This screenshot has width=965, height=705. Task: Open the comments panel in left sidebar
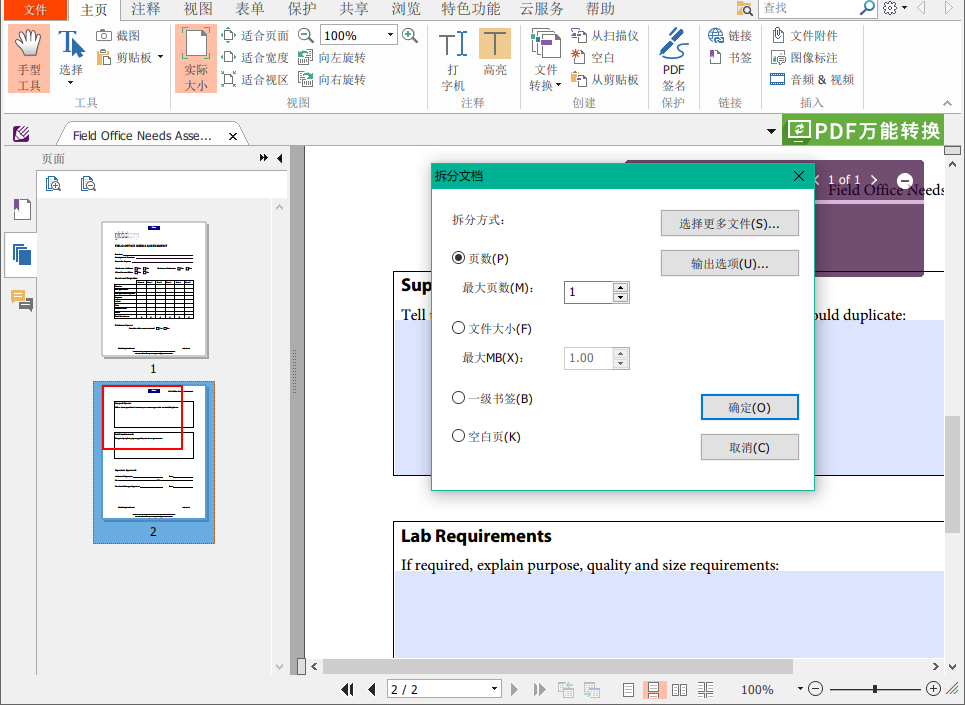(x=21, y=300)
